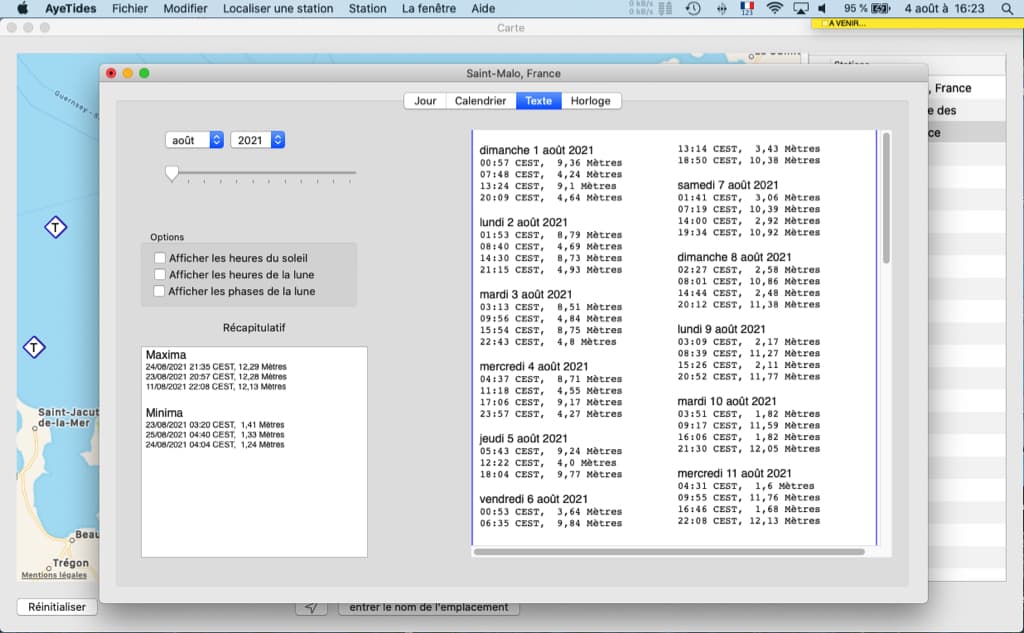Click the location arrow button in the Carte window
The image size is (1024, 633).
[312, 608]
